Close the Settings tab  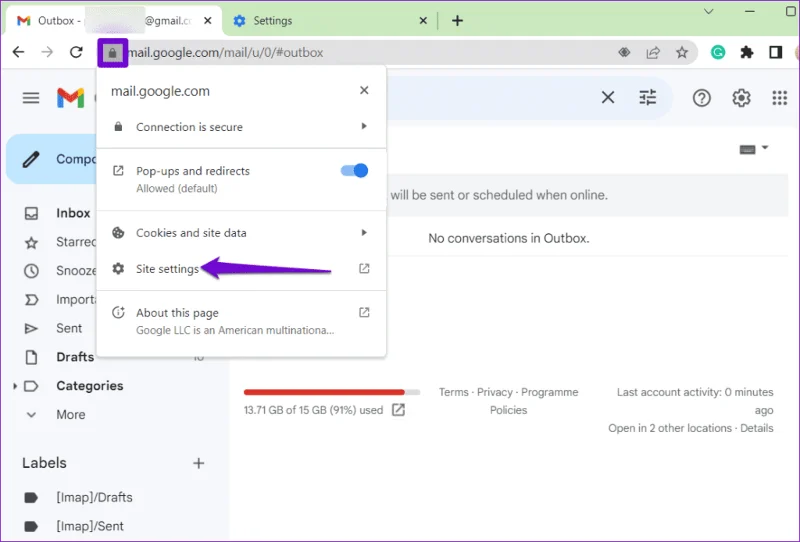click(423, 20)
